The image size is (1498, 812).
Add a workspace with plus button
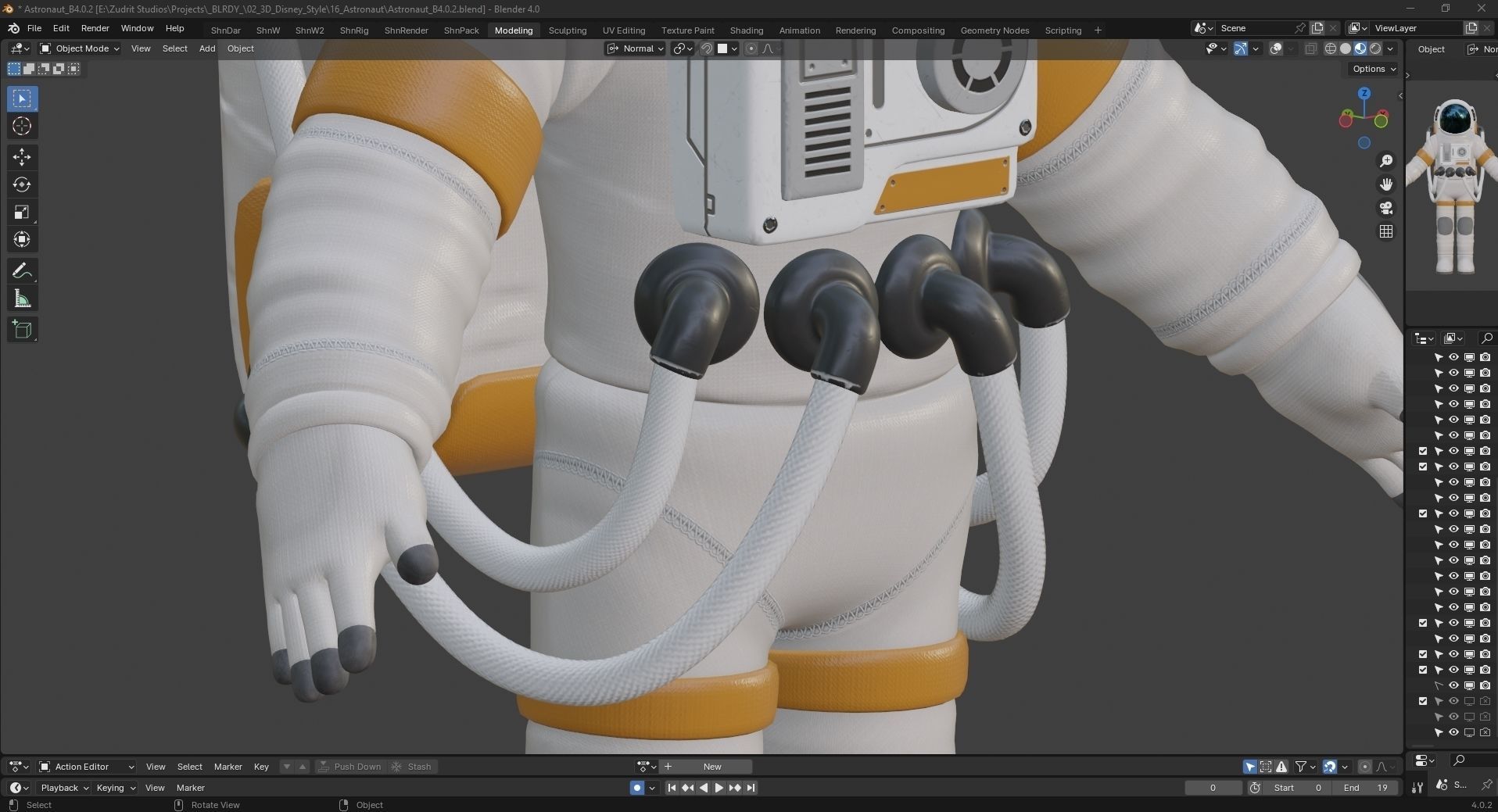[1098, 30]
